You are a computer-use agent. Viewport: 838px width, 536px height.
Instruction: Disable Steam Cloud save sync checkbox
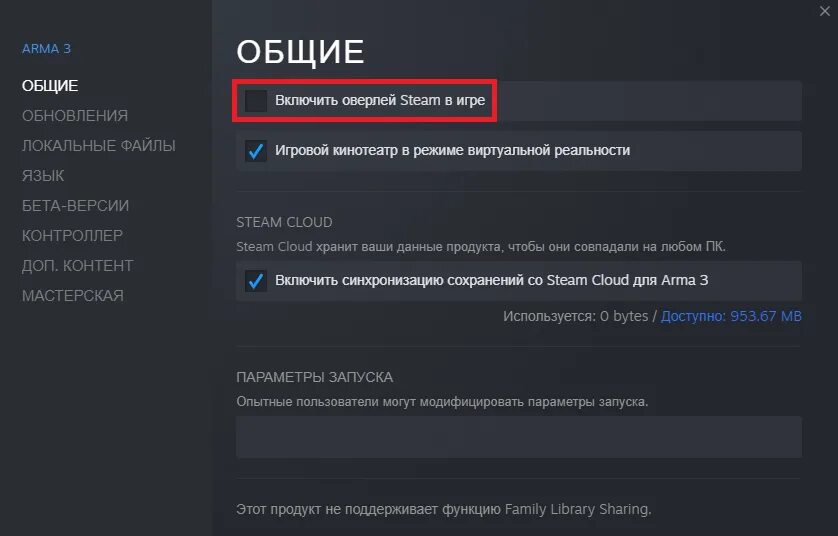[255, 281]
